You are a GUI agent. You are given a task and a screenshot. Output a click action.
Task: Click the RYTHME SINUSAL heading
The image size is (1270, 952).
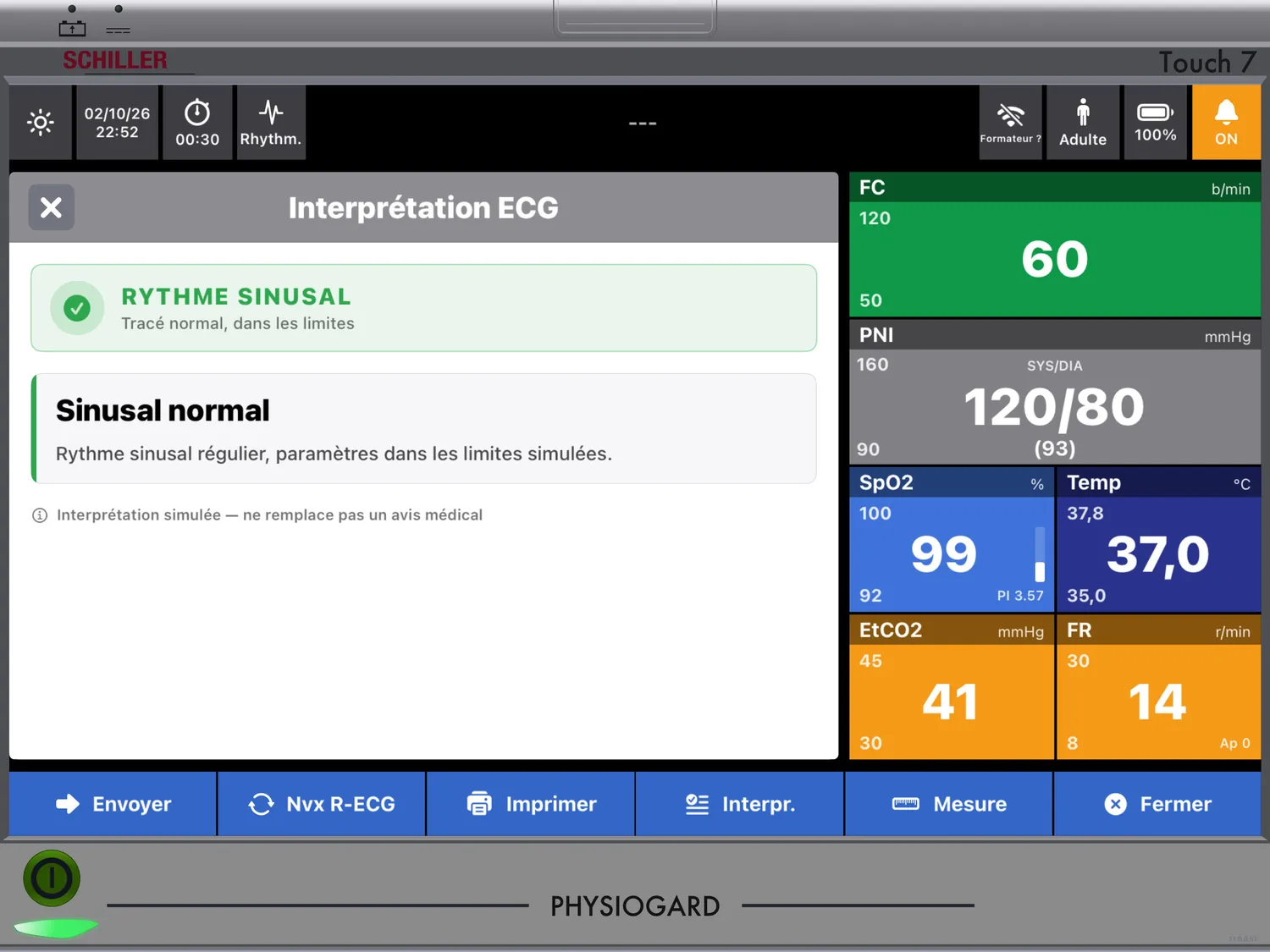click(x=236, y=297)
